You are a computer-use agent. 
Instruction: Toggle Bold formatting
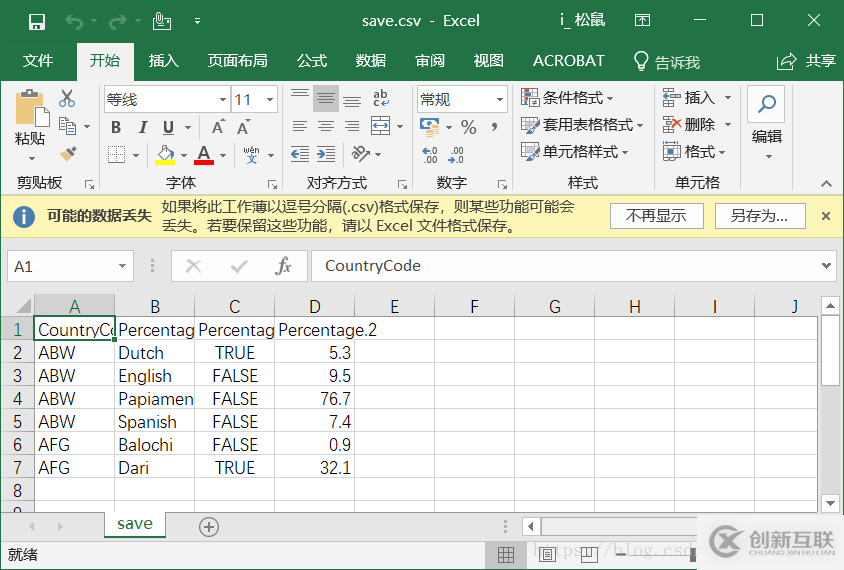pyautogui.click(x=116, y=127)
